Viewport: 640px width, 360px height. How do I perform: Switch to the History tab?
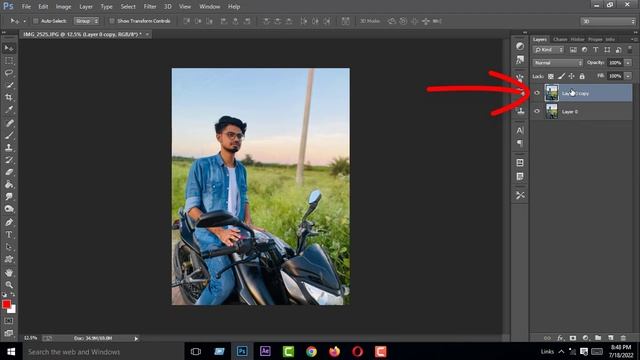click(x=577, y=39)
